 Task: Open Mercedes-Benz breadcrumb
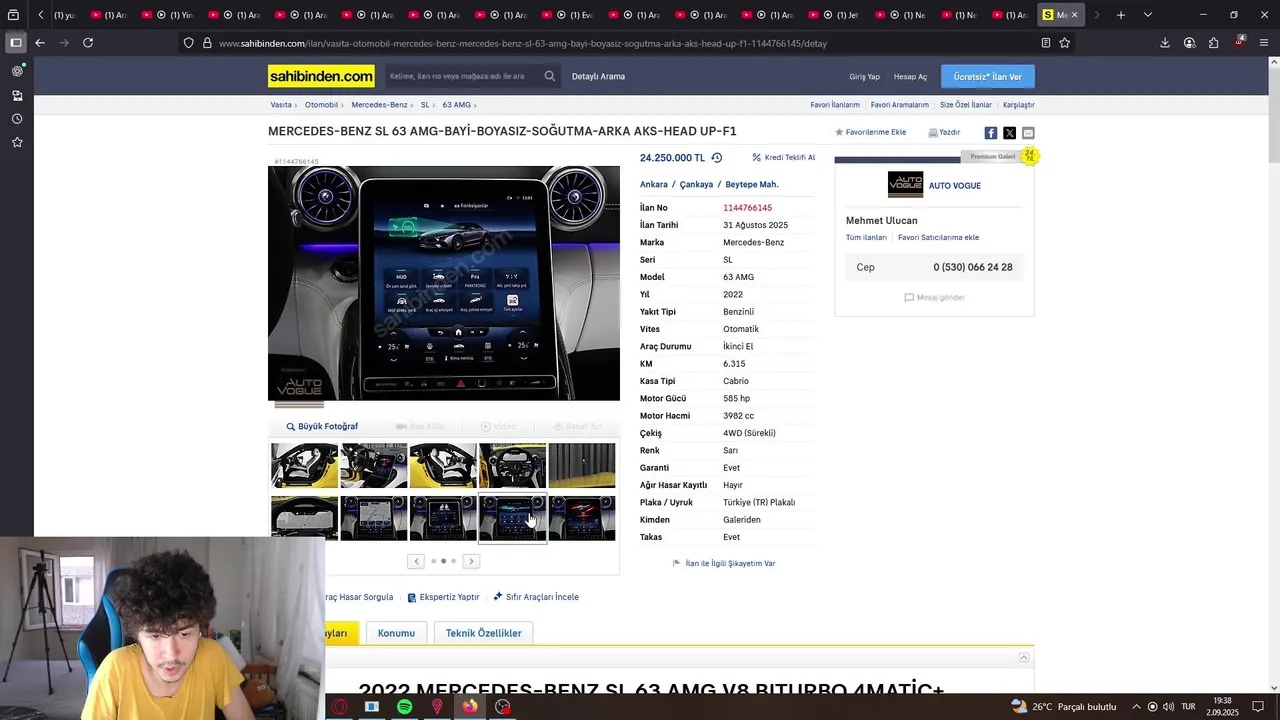point(379,105)
